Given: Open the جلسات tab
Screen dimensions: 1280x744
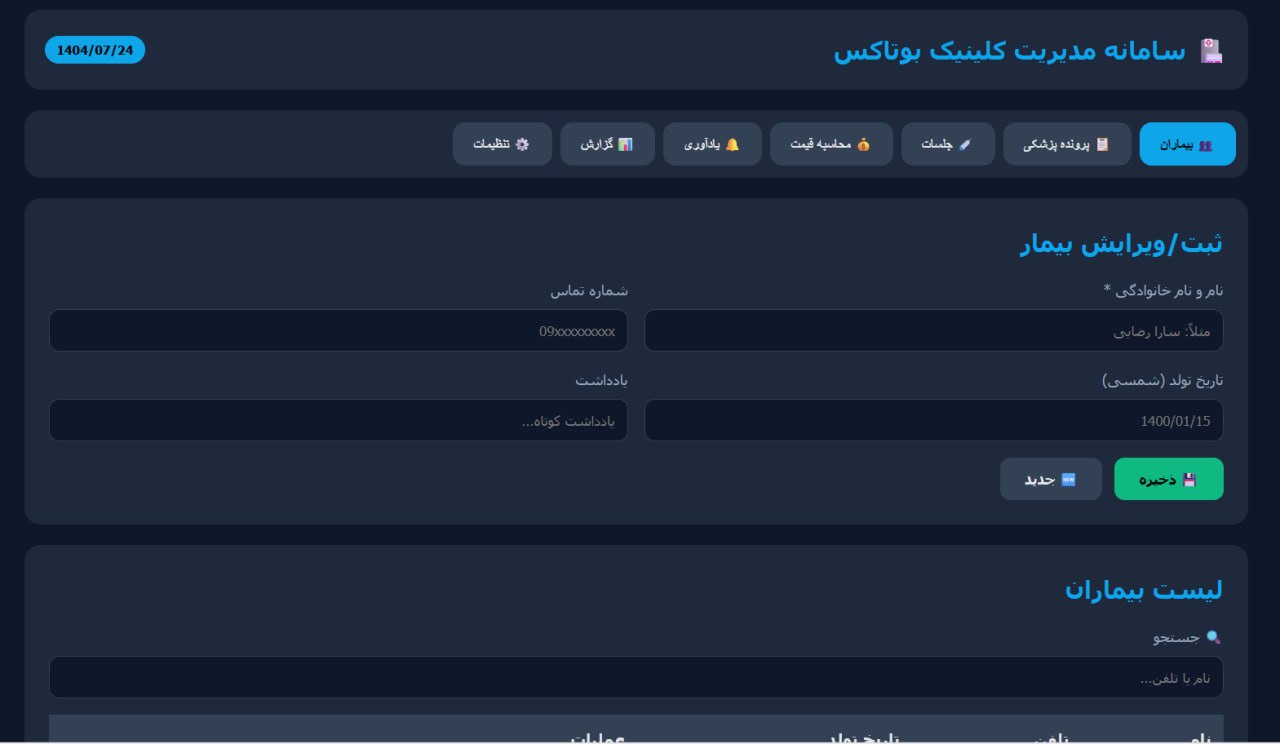Looking at the screenshot, I should (947, 144).
